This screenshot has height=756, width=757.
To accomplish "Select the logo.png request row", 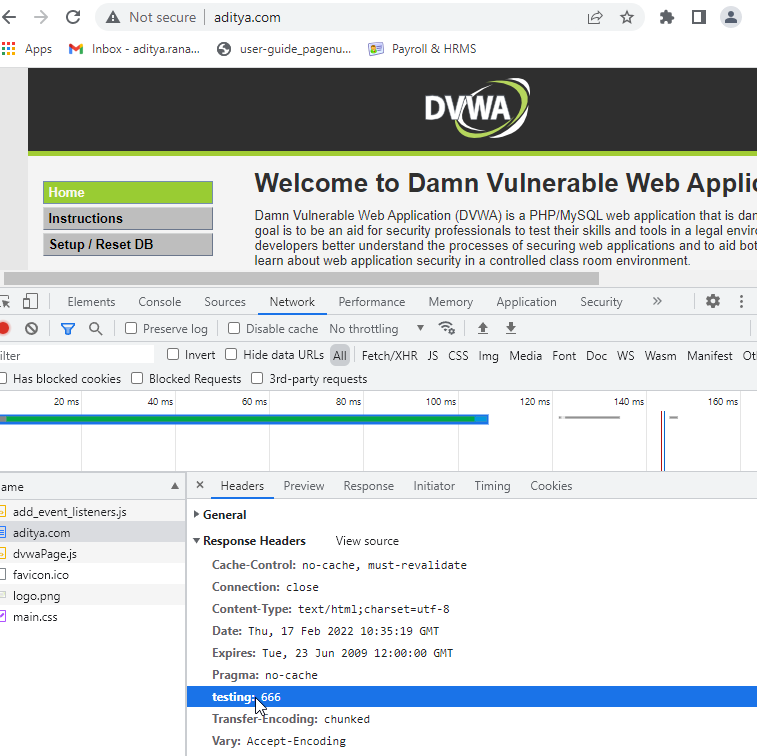I will pos(92,596).
